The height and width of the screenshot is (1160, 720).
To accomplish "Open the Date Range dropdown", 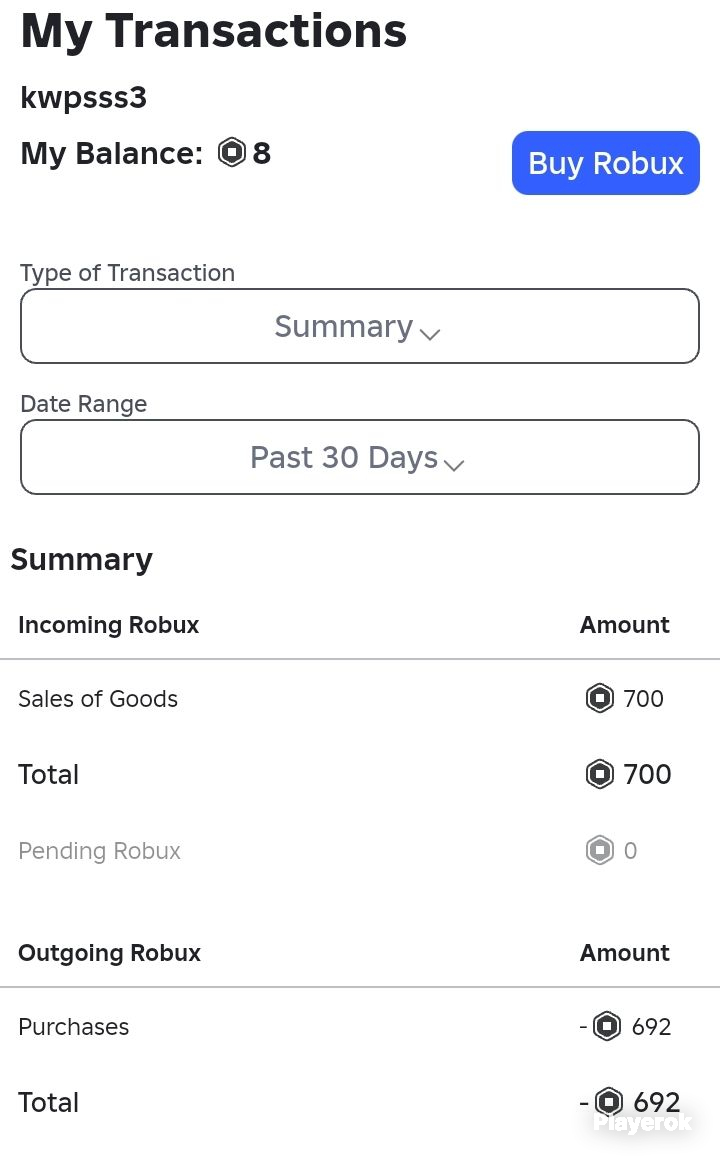I will pyautogui.click(x=360, y=456).
